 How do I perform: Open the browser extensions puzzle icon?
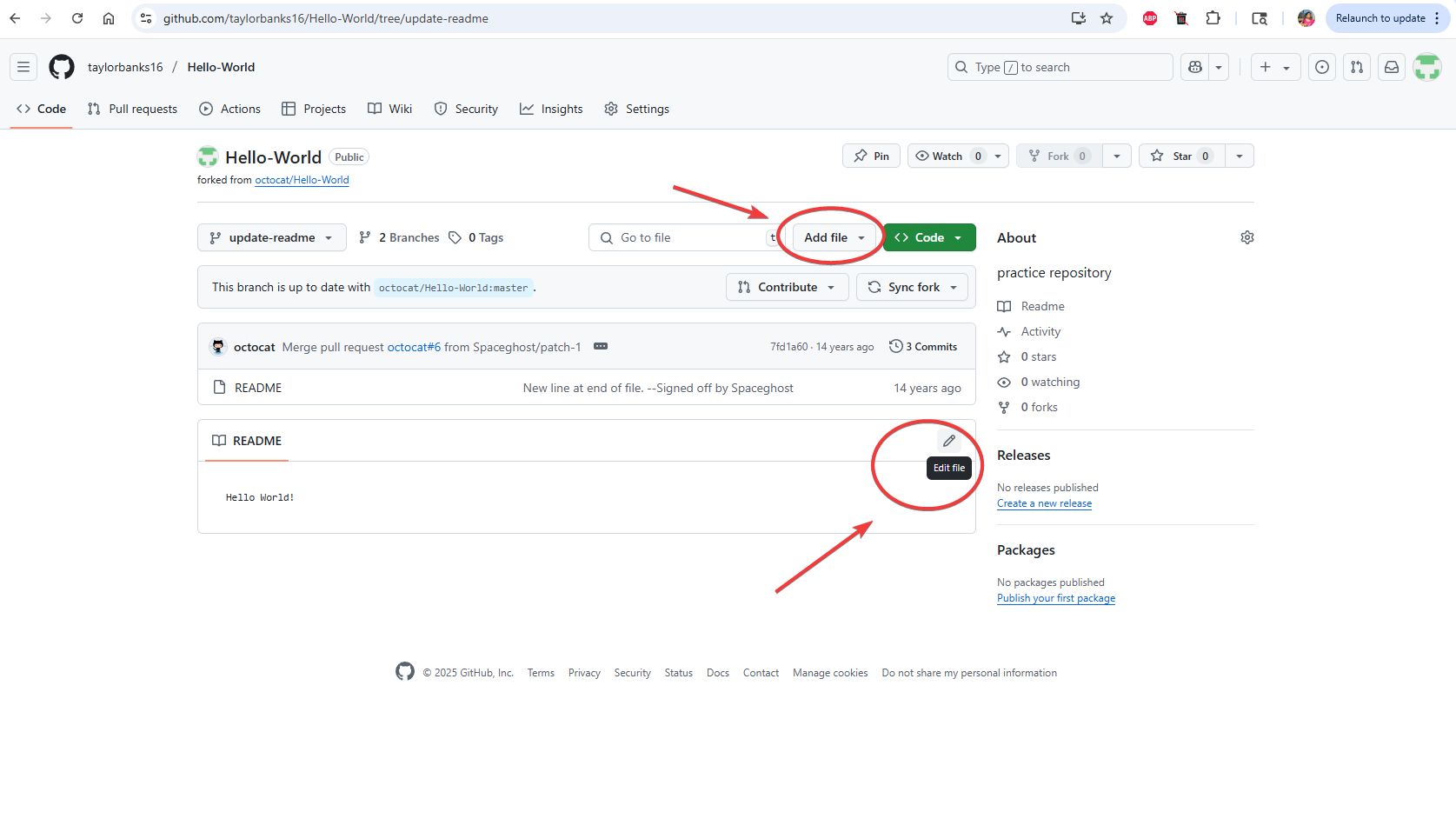pyautogui.click(x=1213, y=18)
